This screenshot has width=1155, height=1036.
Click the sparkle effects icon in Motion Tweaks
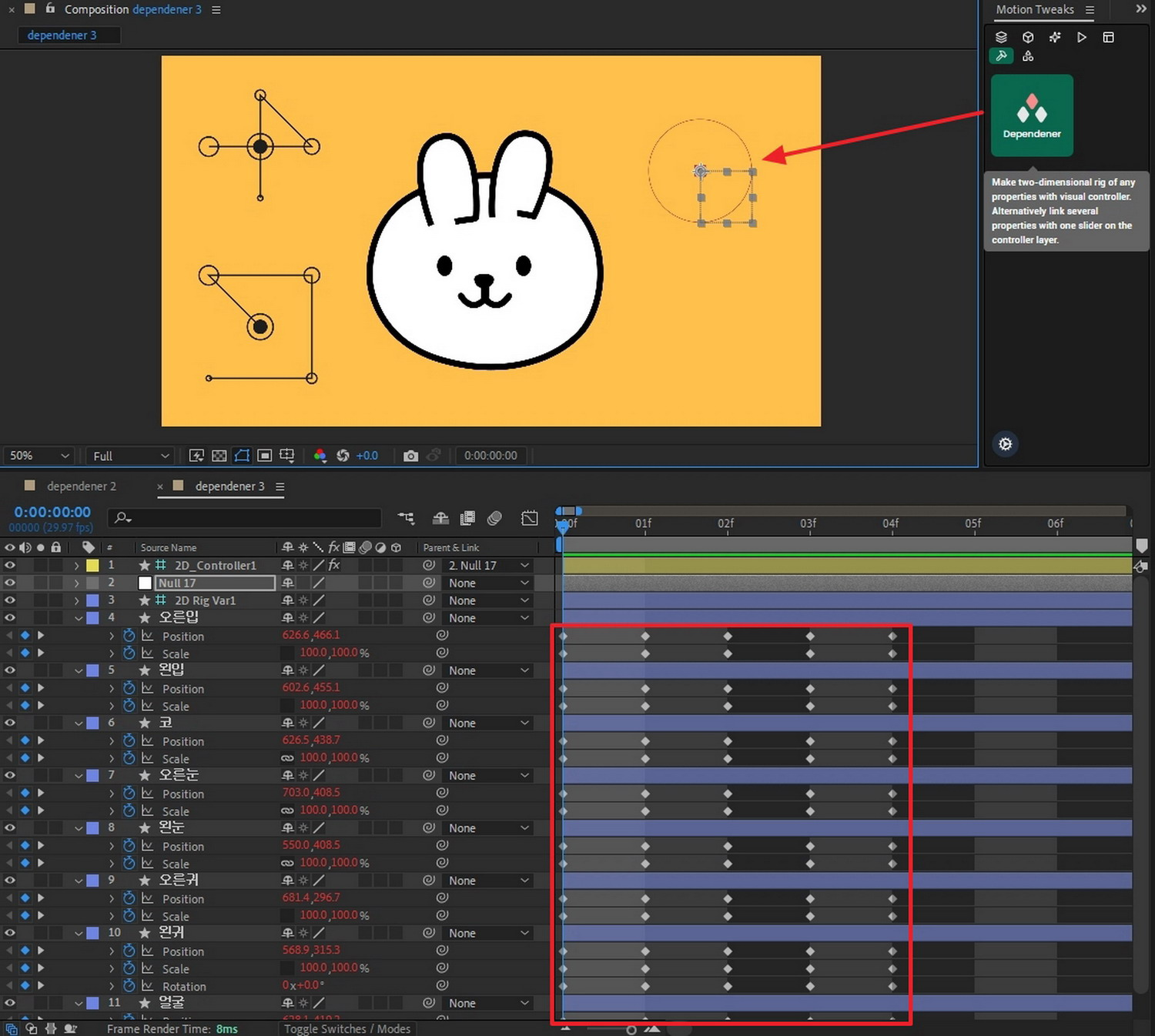[1055, 37]
